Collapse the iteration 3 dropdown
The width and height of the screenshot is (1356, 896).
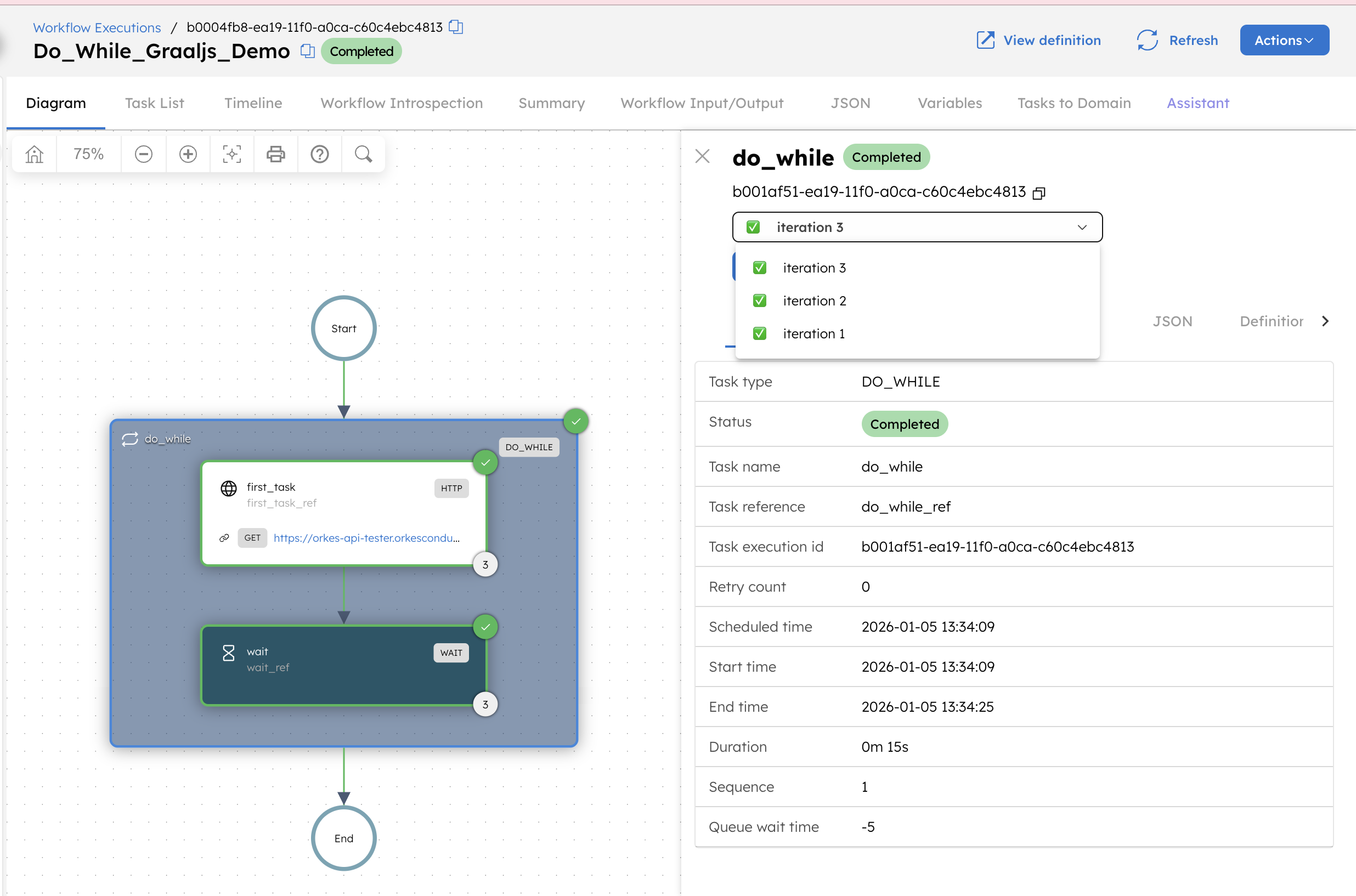click(x=1081, y=227)
